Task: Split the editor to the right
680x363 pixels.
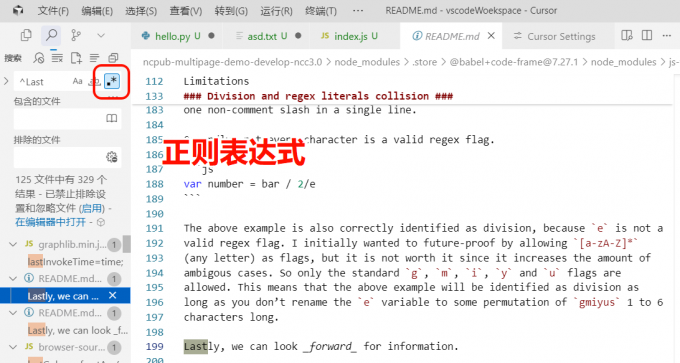Action: pyautogui.click(x=647, y=36)
